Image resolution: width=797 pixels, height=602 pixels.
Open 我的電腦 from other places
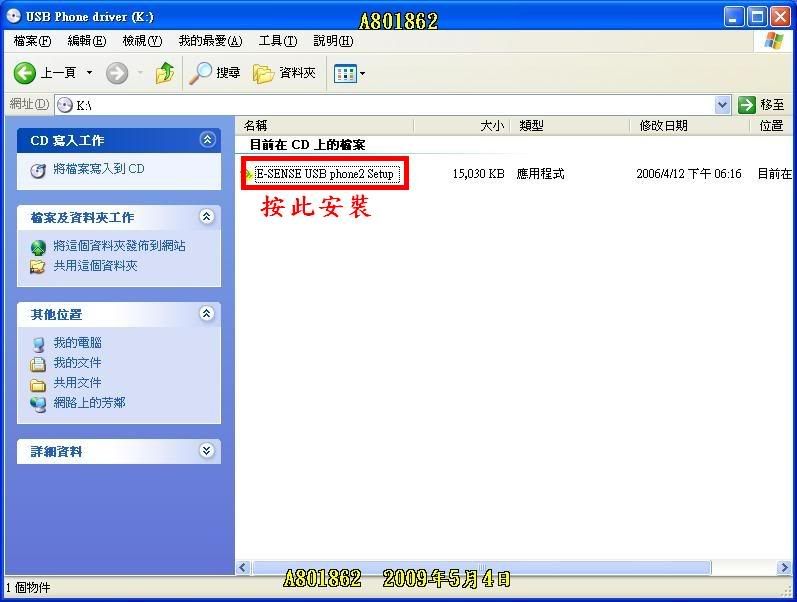tap(78, 343)
